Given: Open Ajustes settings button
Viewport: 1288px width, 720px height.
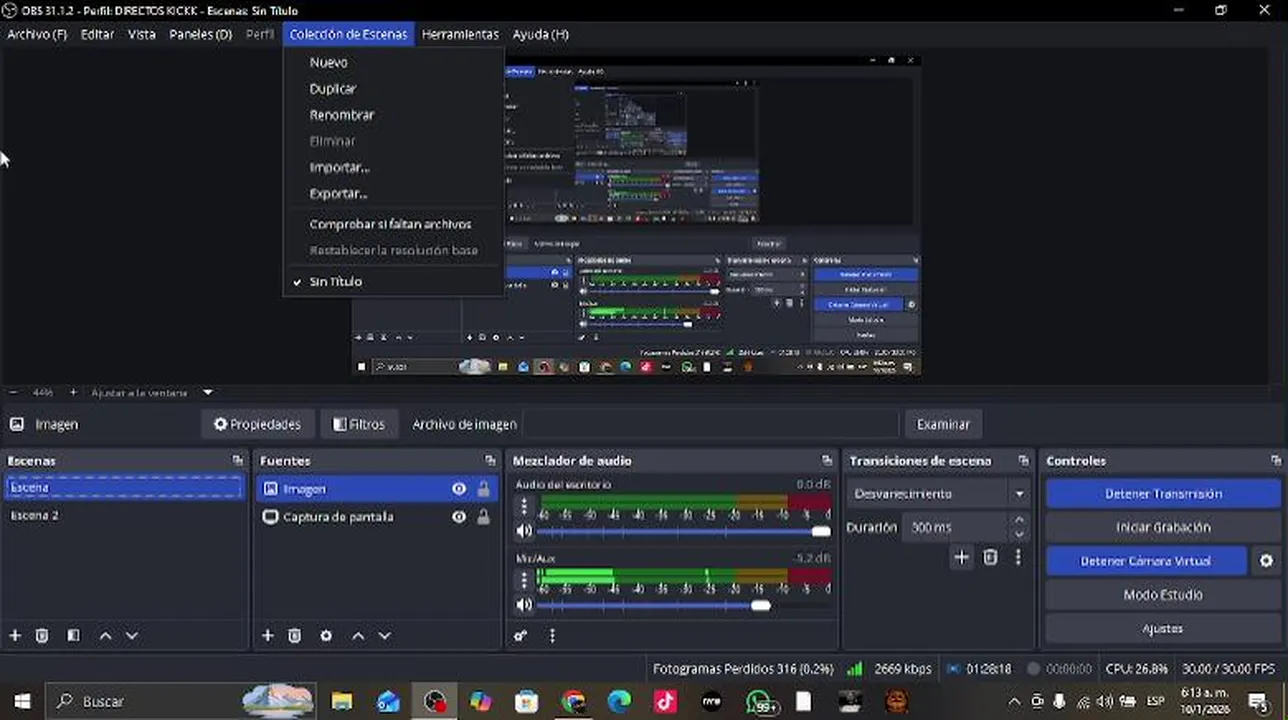Looking at the screenshot, I should click(1163, 629).
